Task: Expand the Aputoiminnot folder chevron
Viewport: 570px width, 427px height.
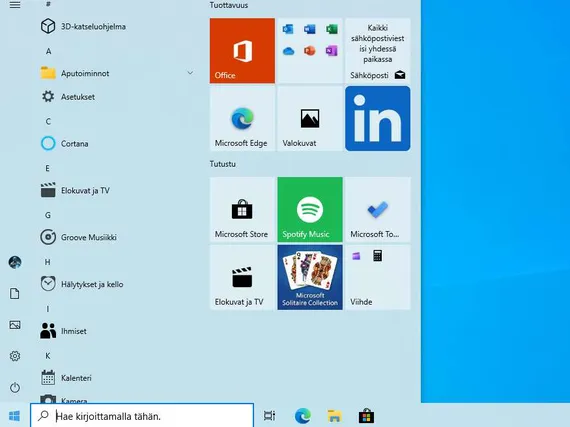Action: click(x=190, y=73)
